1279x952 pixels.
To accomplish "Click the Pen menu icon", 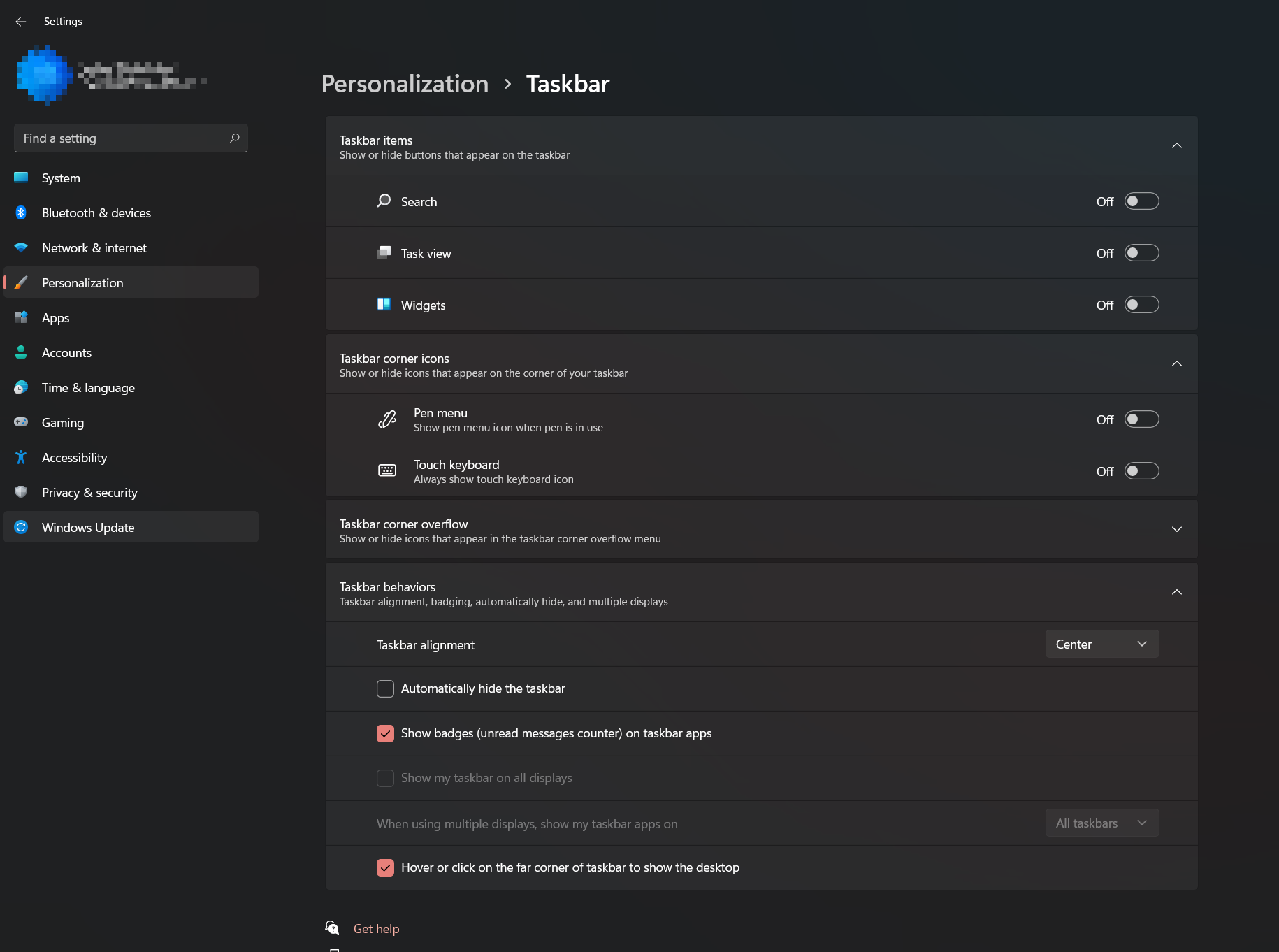I will 386,419.
